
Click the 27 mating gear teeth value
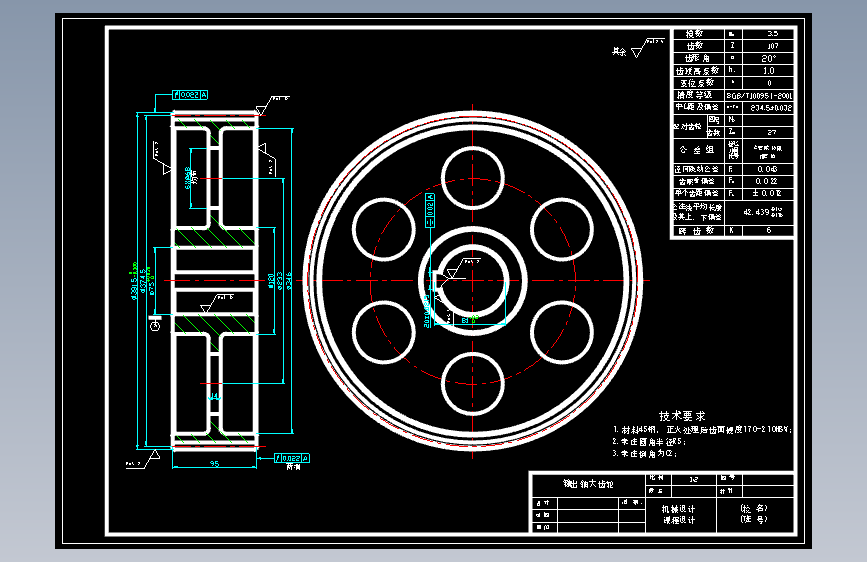tap(771, 132)
